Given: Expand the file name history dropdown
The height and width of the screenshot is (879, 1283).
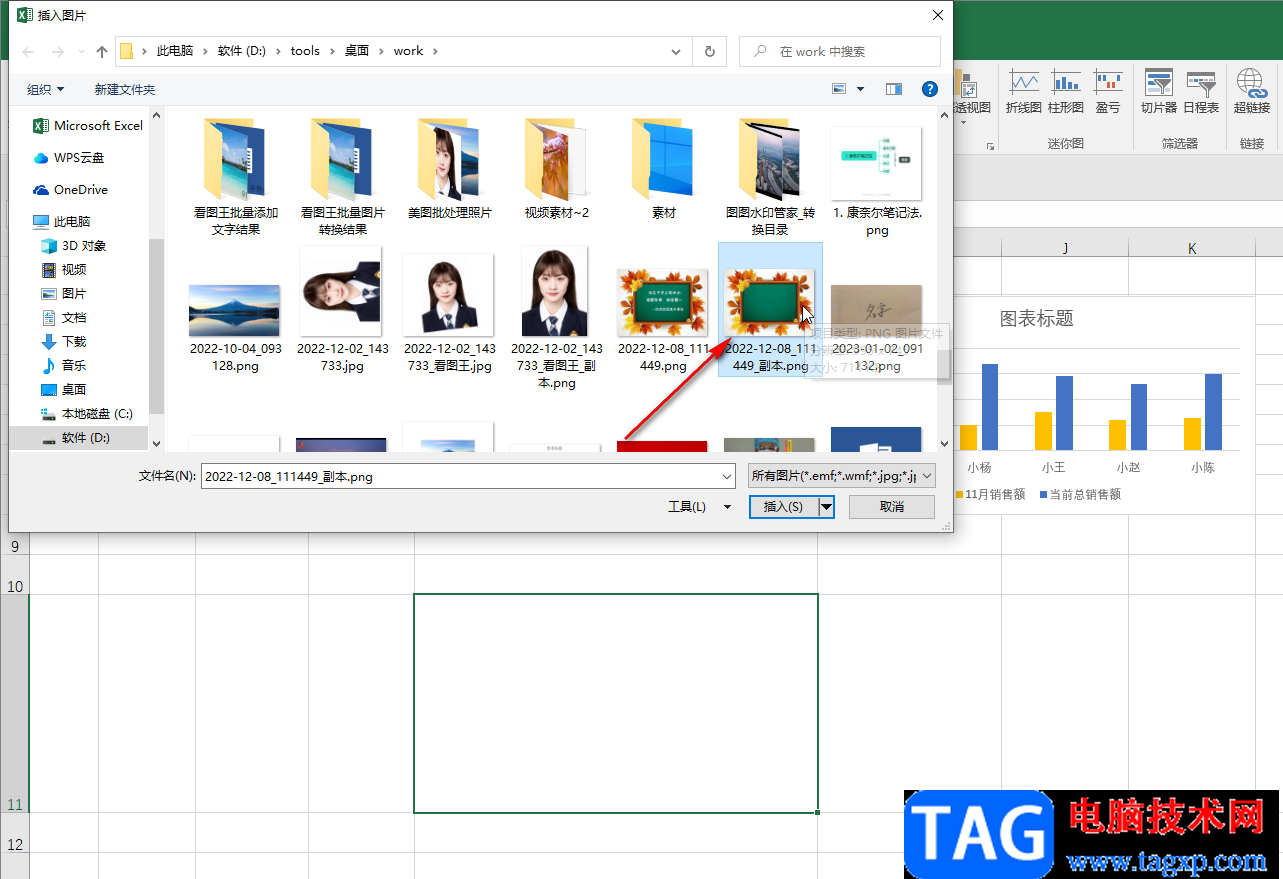Looking at the screenshot, I should (x=726, y=477).
